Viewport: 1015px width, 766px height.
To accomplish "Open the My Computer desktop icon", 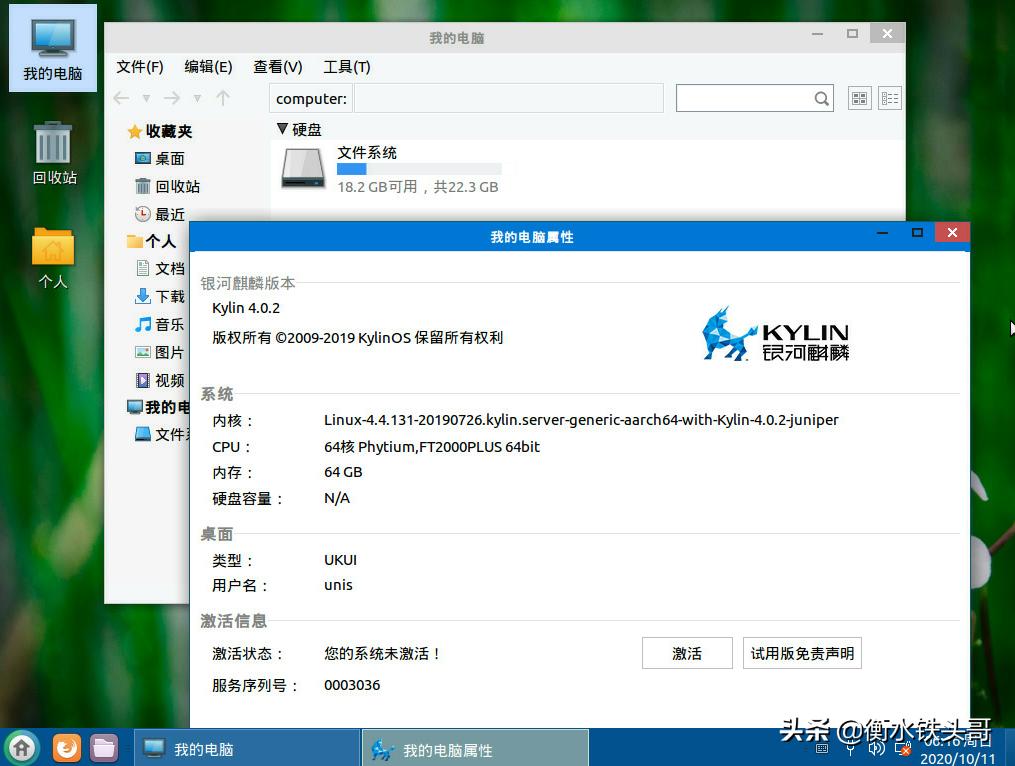I will (52, 48).
